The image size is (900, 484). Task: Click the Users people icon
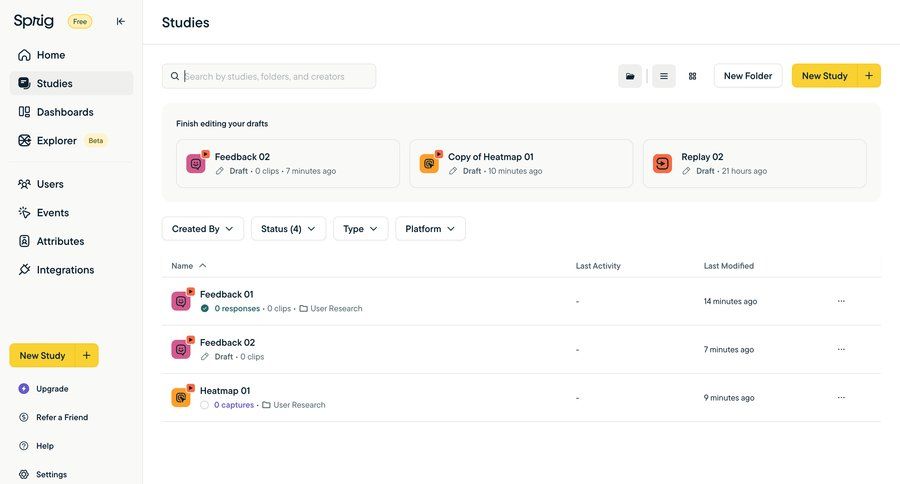coord(24,184)
